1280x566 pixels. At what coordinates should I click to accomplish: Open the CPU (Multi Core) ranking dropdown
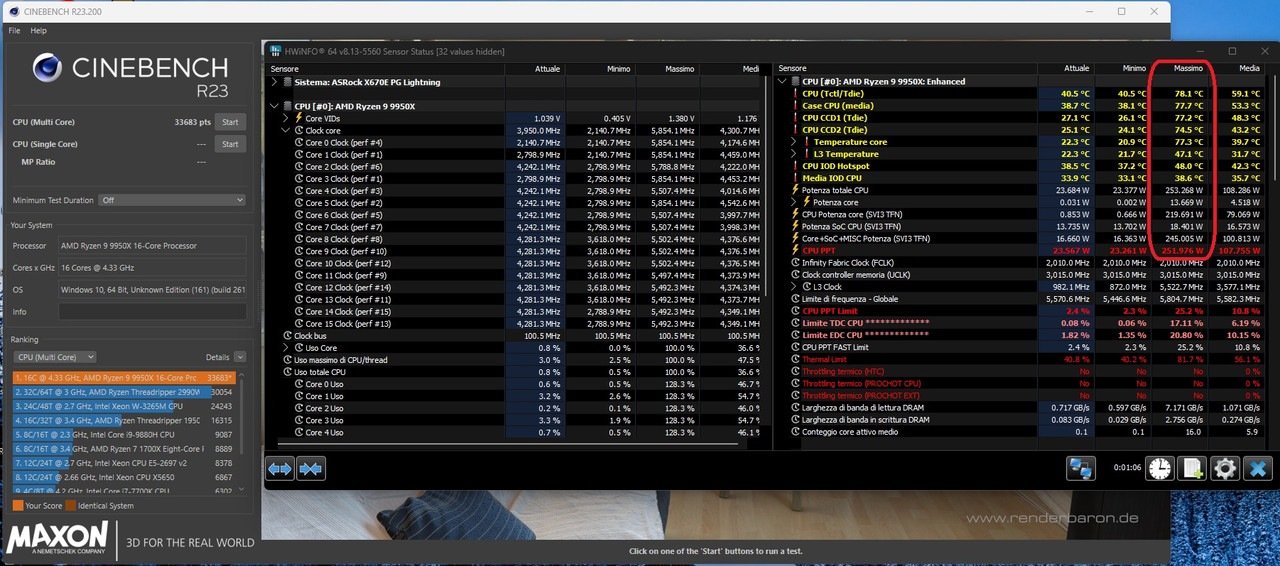pyautogui.click(x=54, y=357)
